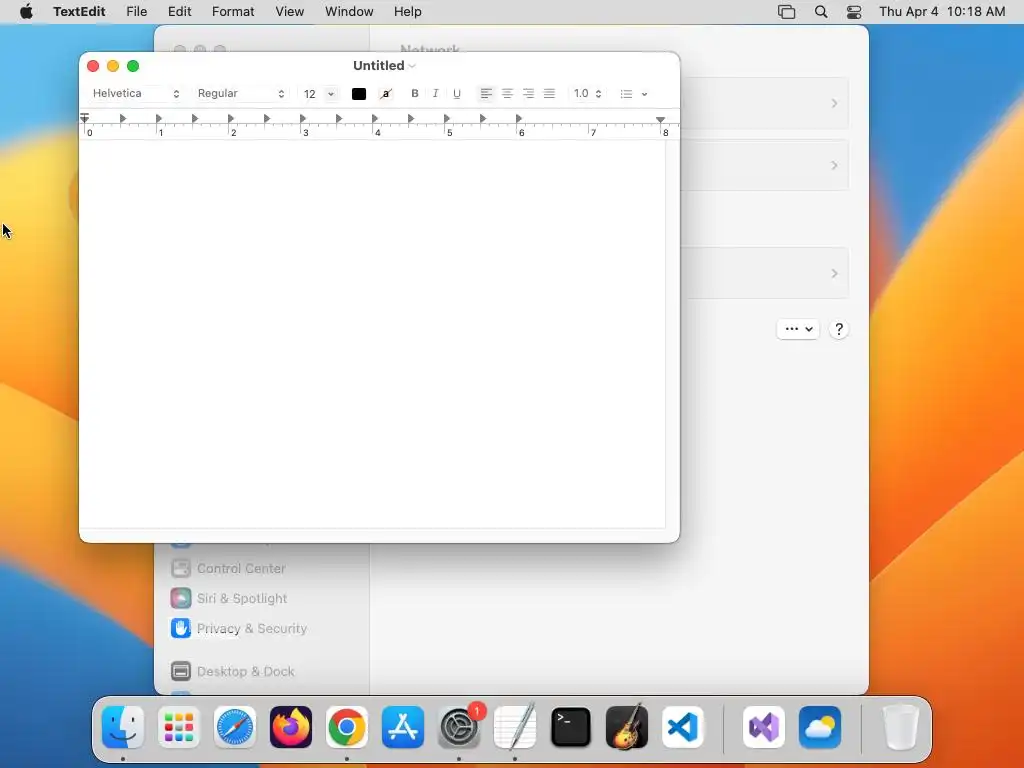Select the tab stop at the 1 inch mark
This screenshot has width=1024, height=768.
pyautogui.click(x=159, y=118)
